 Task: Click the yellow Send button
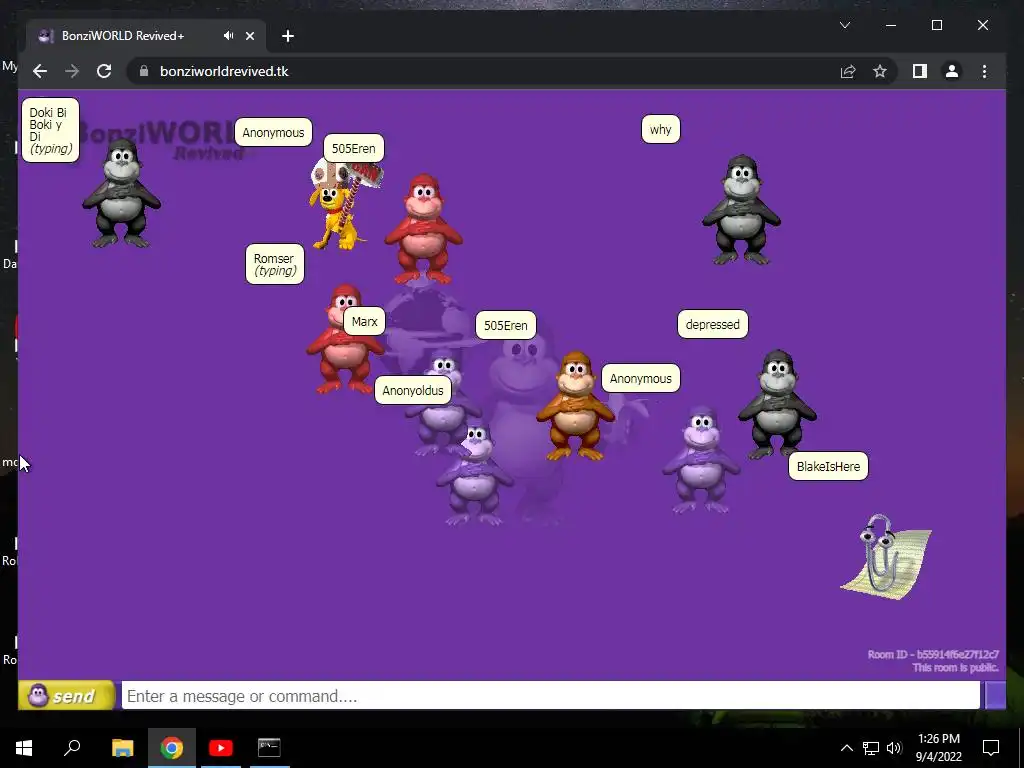tap(67, 696)
